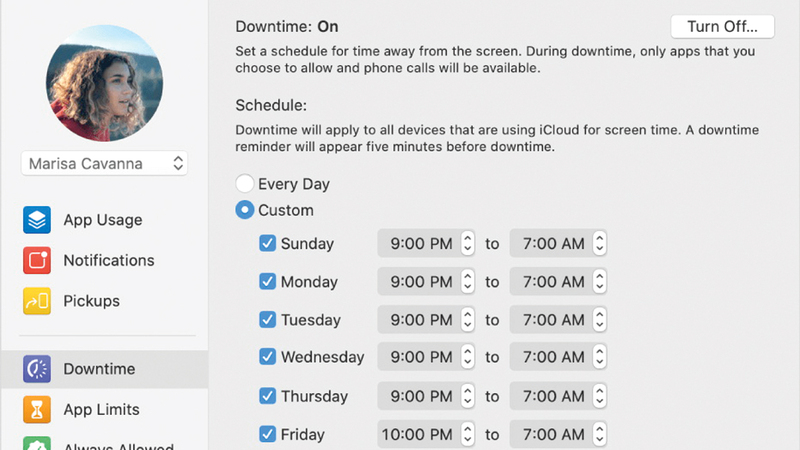Adjust the Friday 10:00 PM start stepper

468,434
